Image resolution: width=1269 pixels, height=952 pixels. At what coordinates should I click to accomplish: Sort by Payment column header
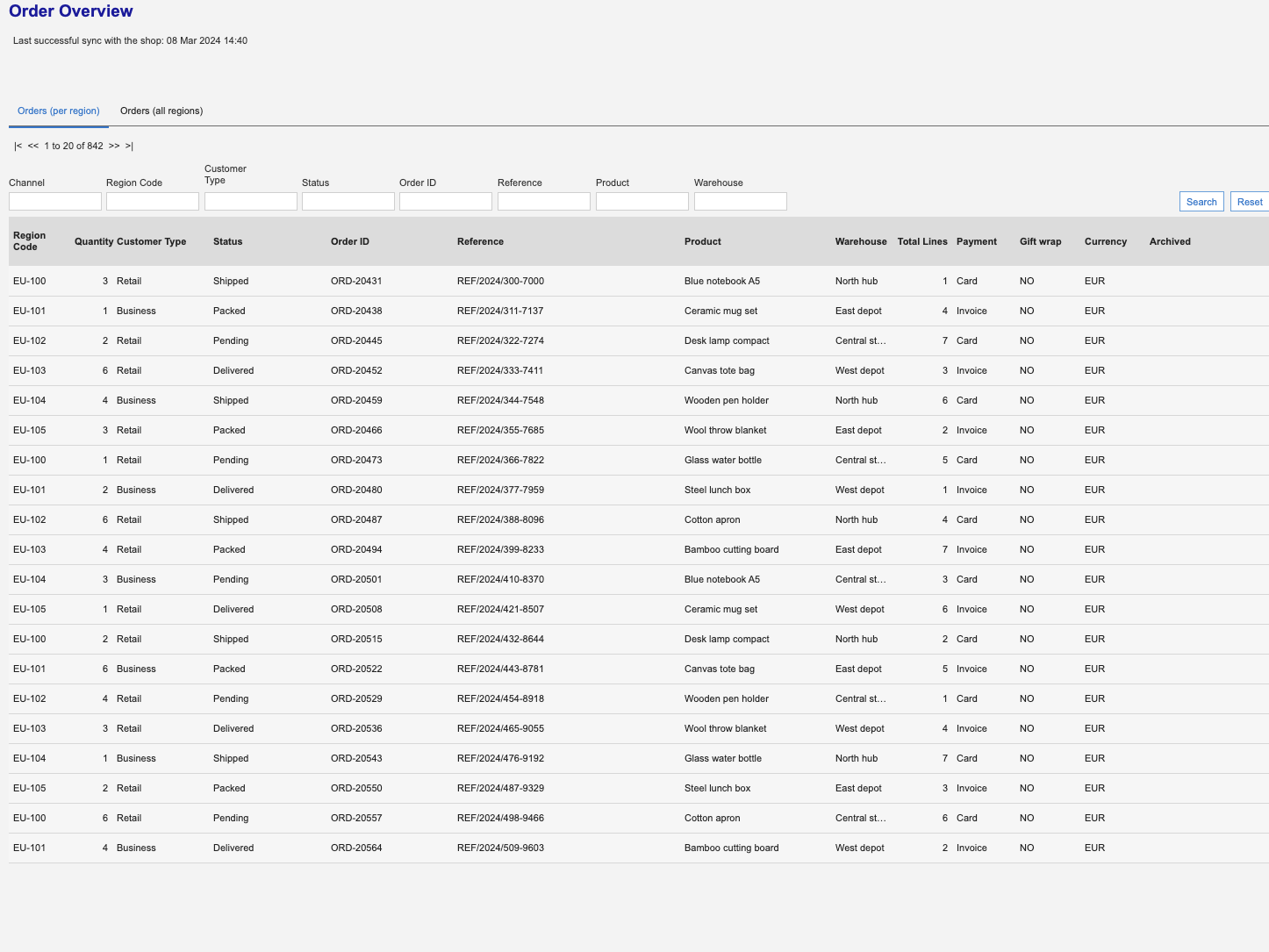(977, 241)
